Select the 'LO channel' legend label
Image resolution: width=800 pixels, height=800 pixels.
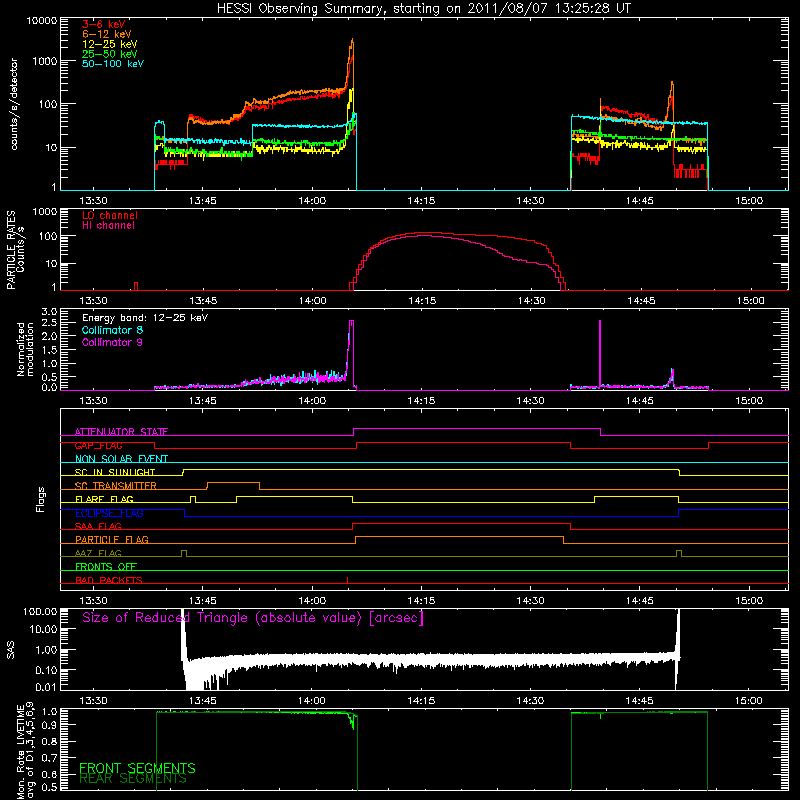pos(110,215)
